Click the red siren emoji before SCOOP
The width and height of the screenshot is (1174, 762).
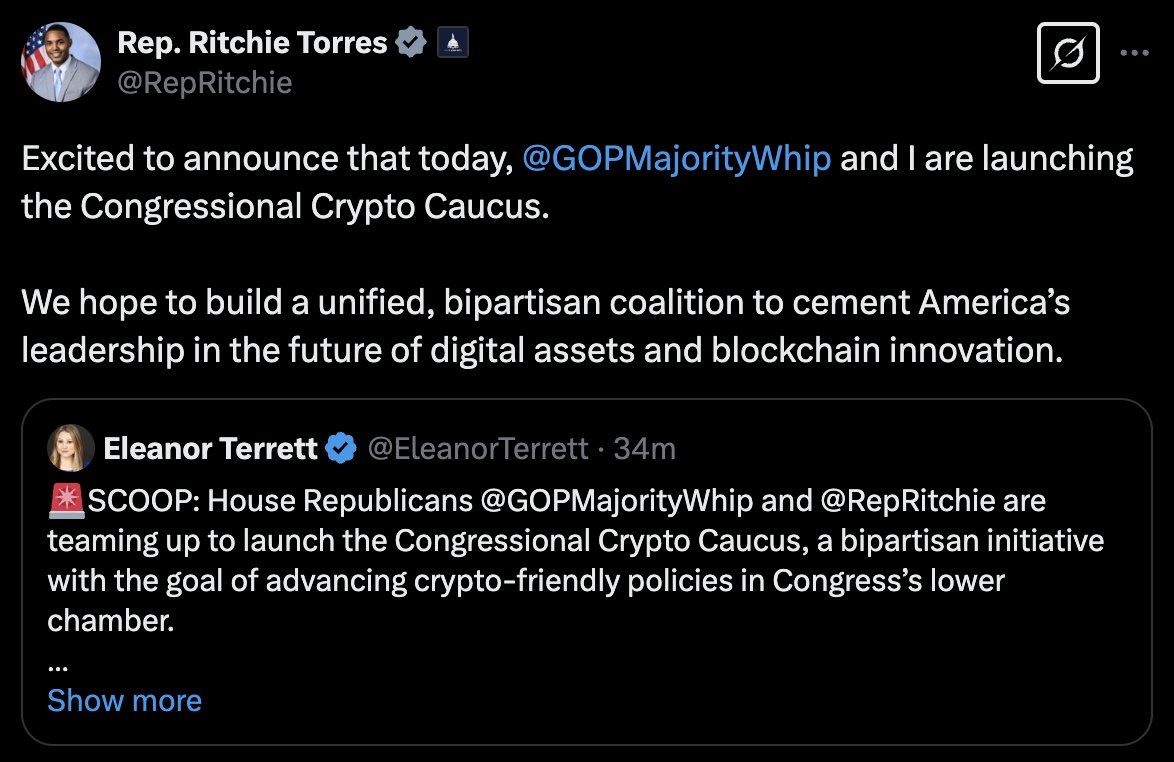(67, 501)
